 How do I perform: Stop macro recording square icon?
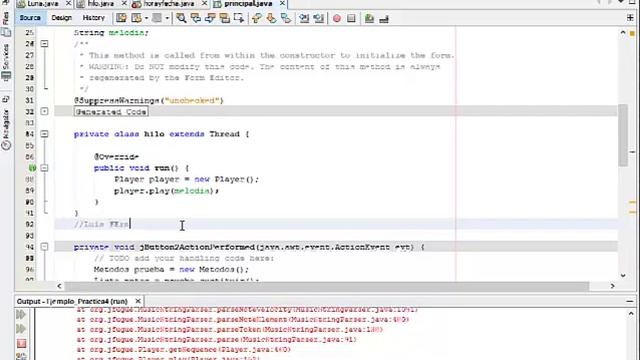click(x=351, y=18)
